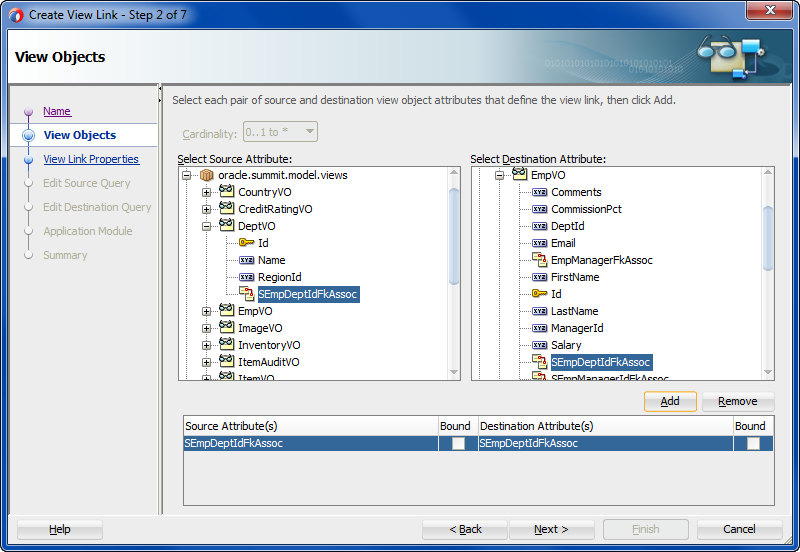Click the source EmpVO view object icon
The image size is (800, 552).
(227, 310)
